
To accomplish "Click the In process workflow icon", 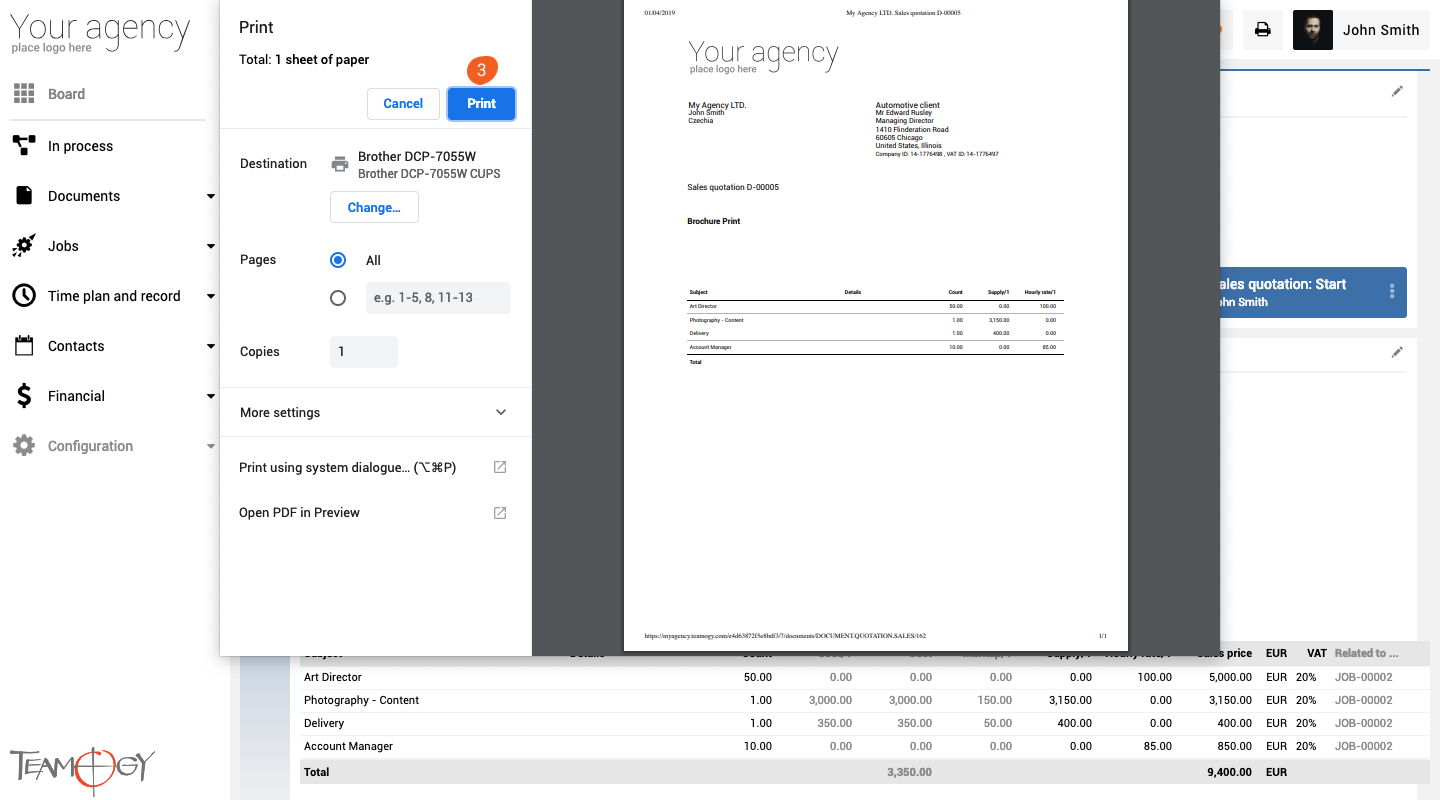I will click(x=24, y=146).
